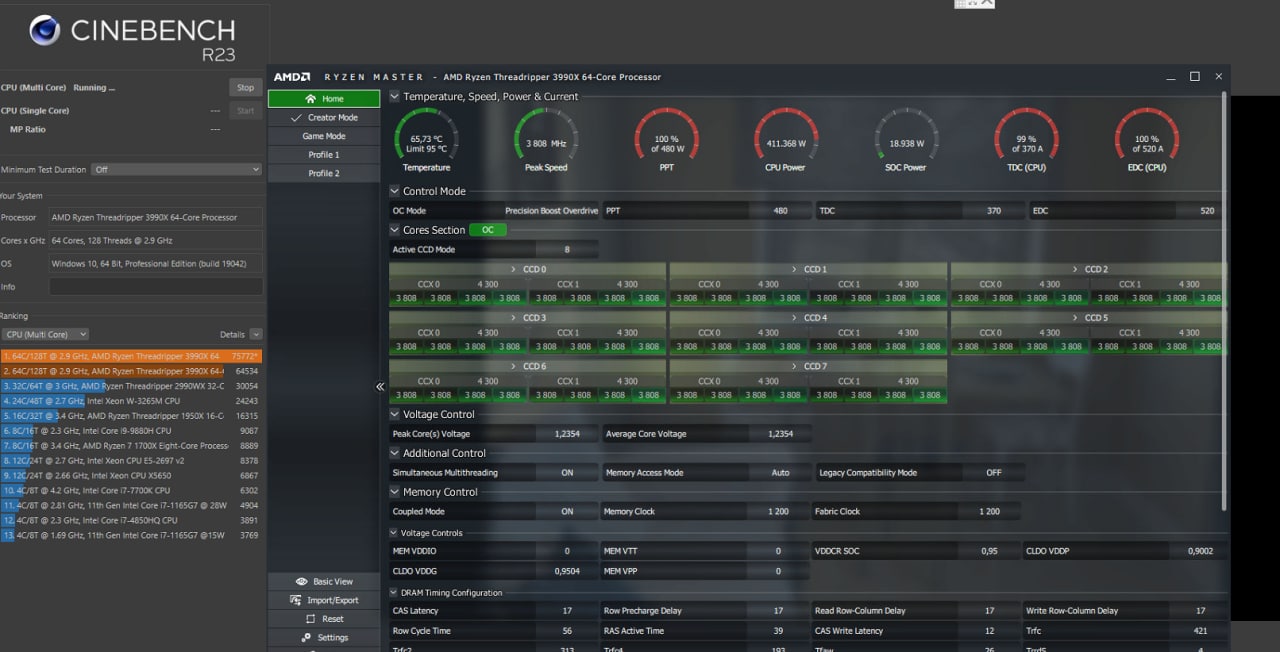Collapse the sidebar with the double-arrow icon

pyautogui.click(x=380, y=387)
